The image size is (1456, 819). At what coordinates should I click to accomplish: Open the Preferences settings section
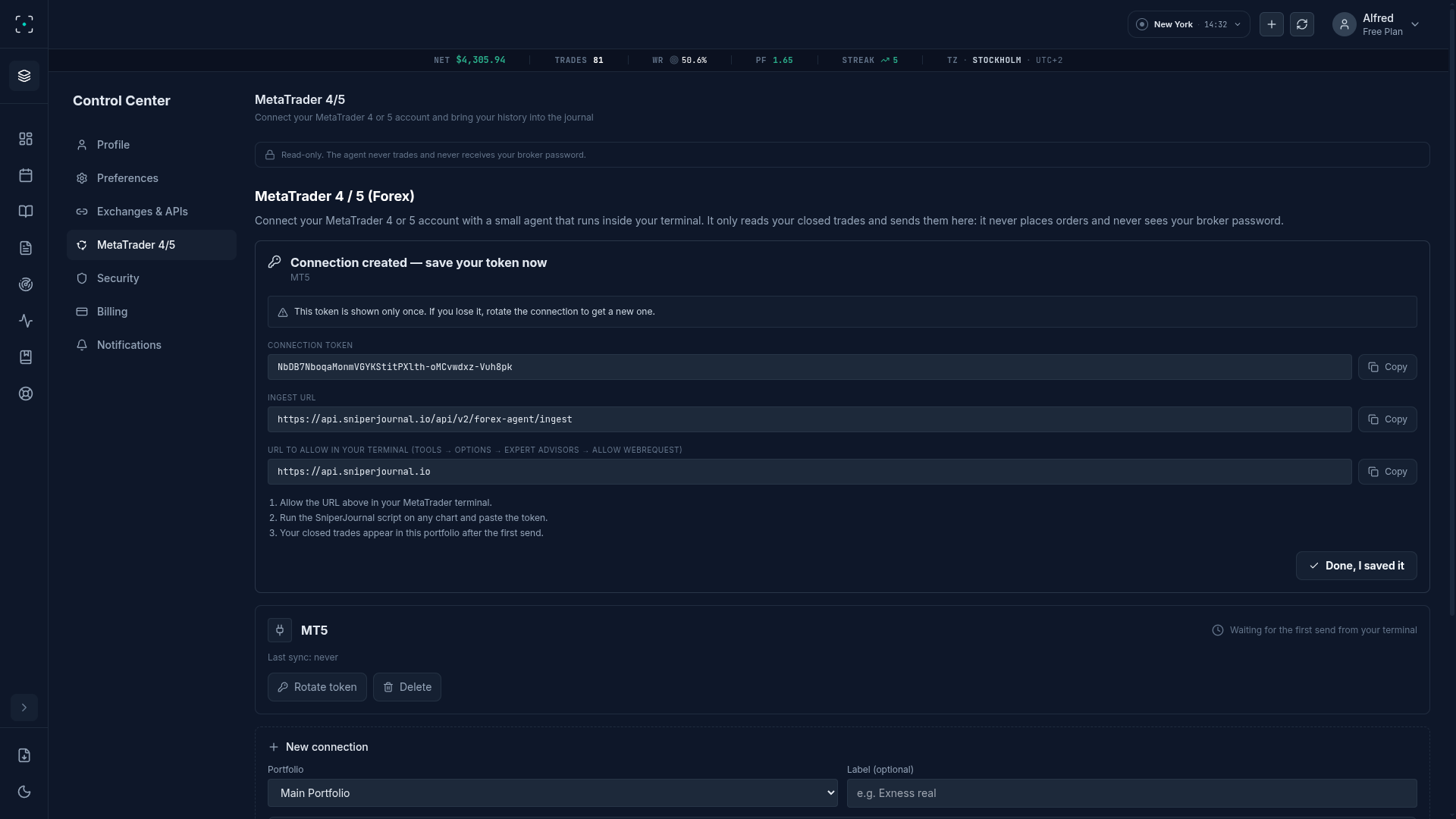click(x=152, y=178)
